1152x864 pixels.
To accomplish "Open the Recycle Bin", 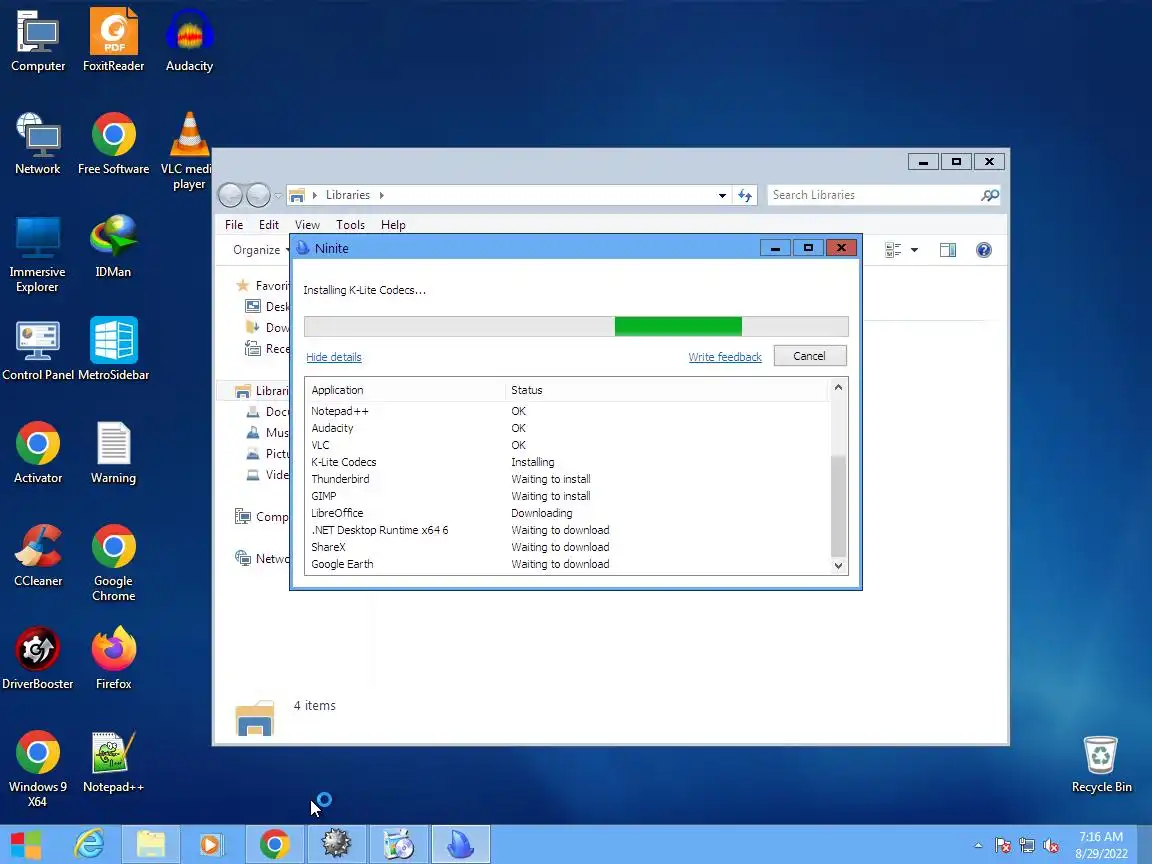I will click(1101, 764).
